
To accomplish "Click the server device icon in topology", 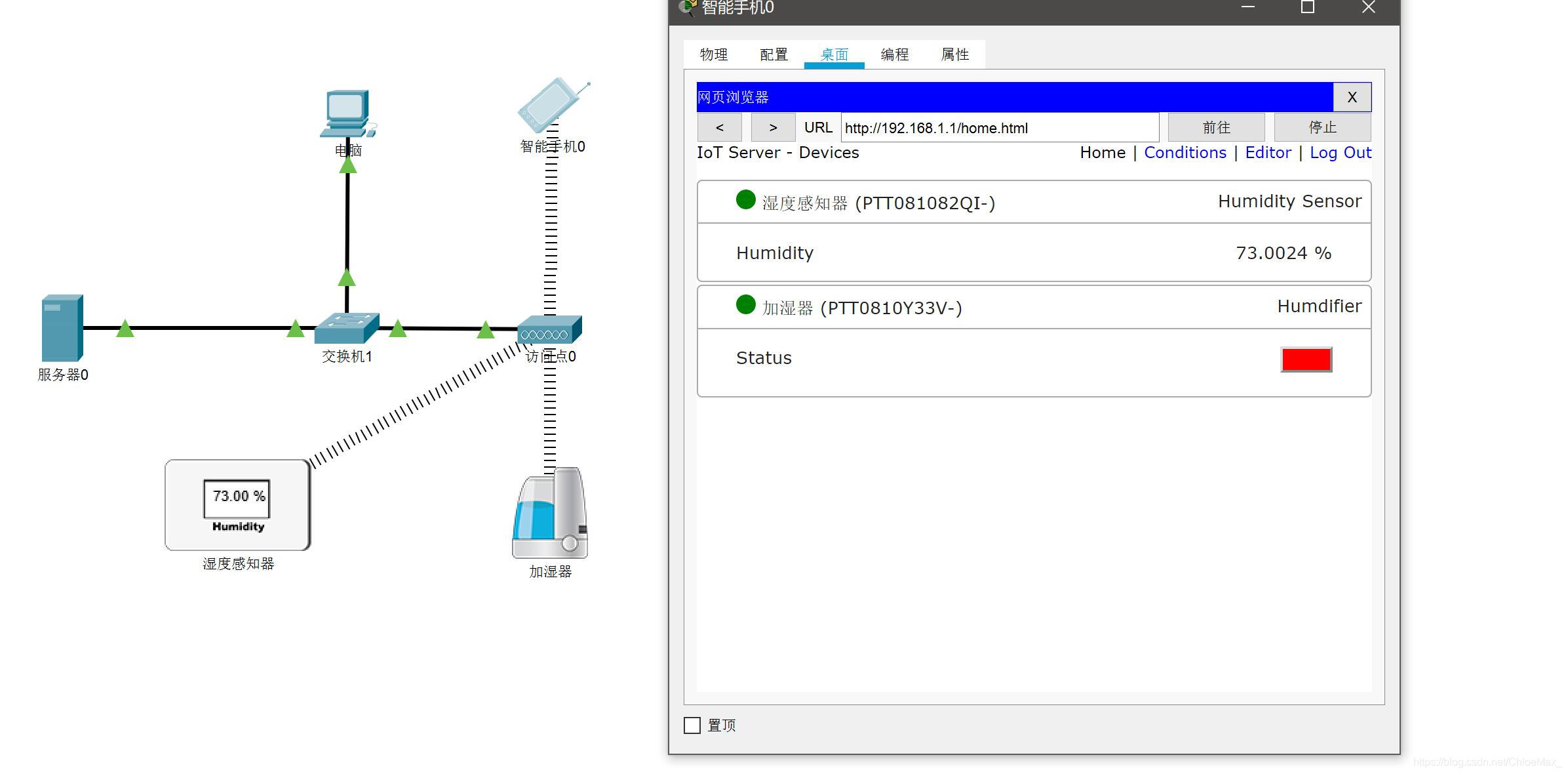I will point(62,327).
